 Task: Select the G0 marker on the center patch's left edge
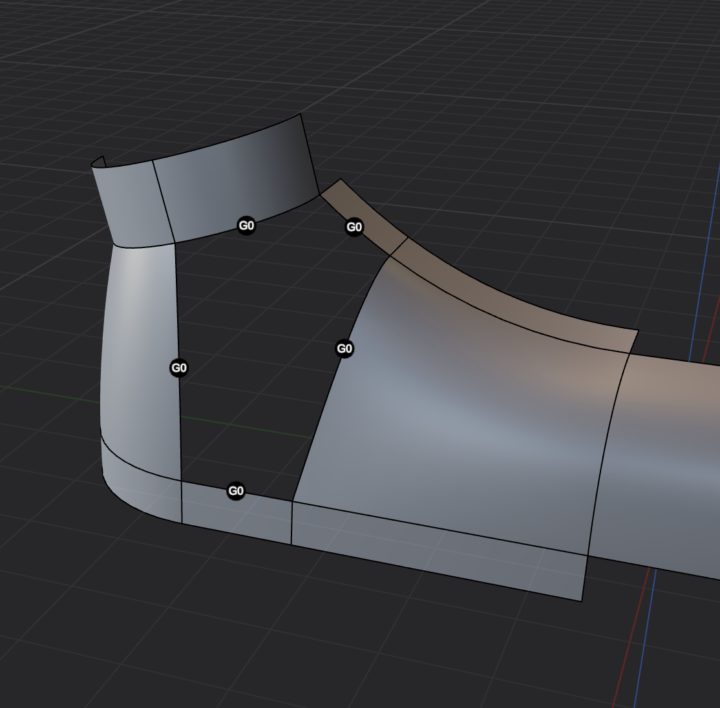click(x=344, y=349)
